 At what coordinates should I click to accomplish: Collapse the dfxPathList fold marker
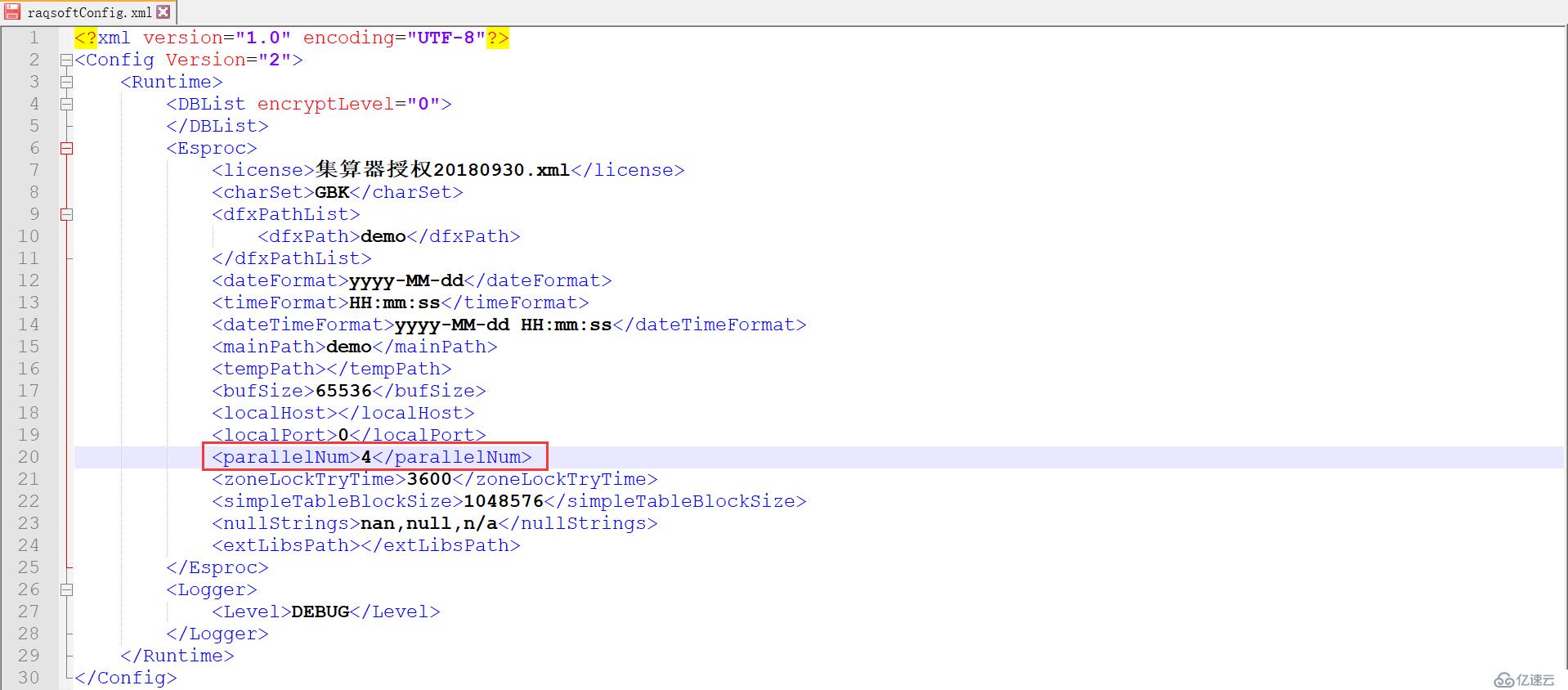[66, 214]
